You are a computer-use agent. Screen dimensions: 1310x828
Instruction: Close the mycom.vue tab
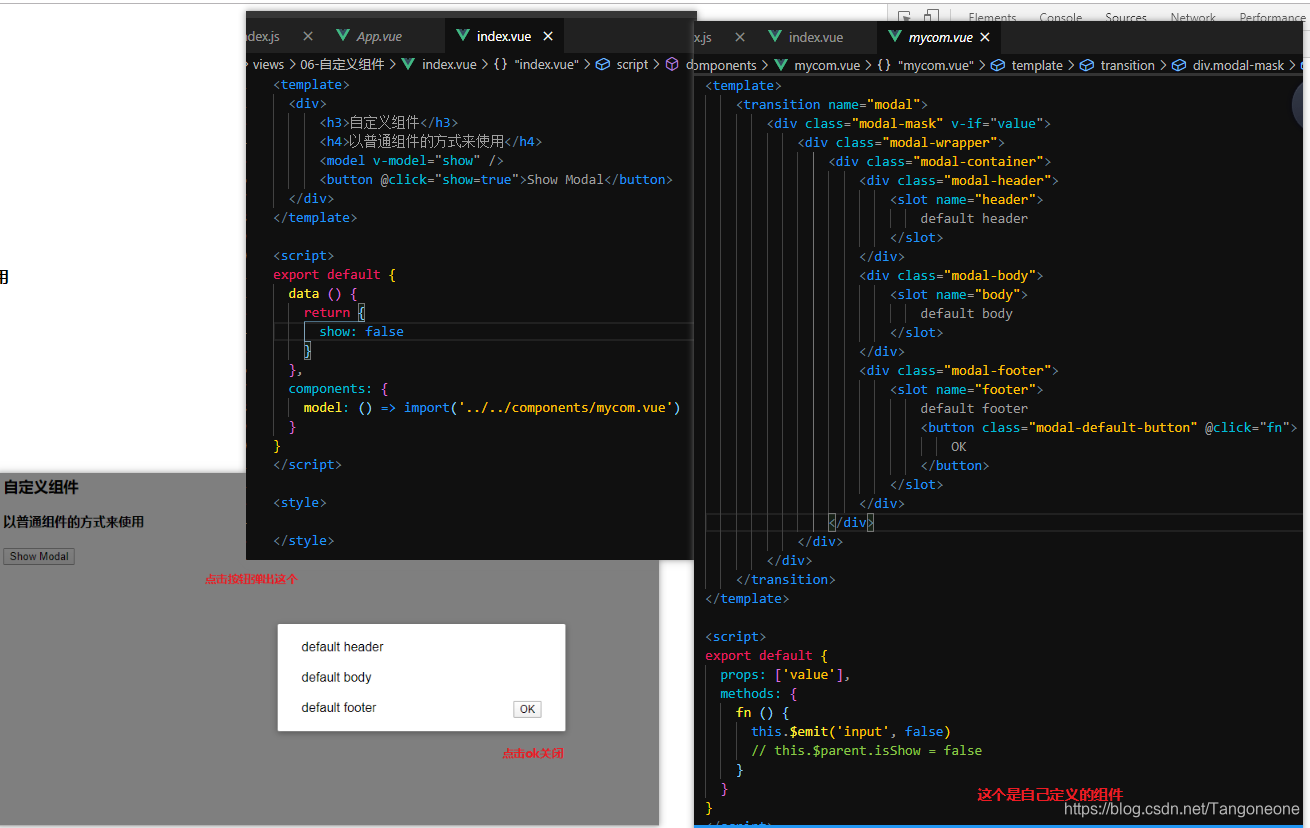pos(984,37)
